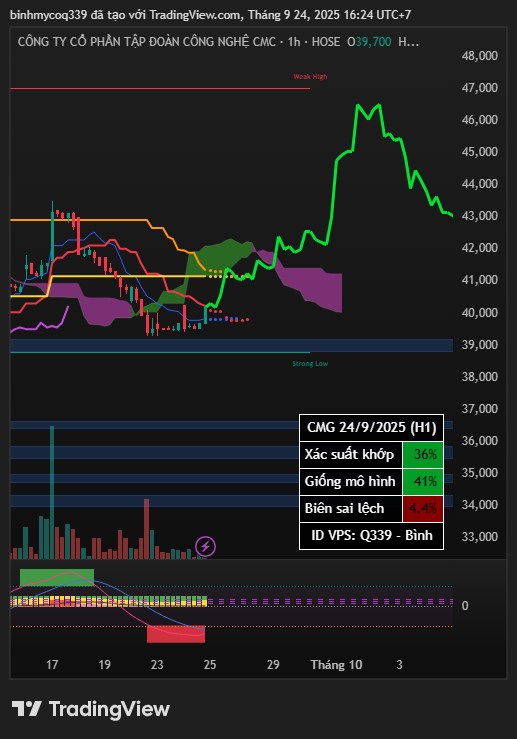
Task: Click the Weak High label
Action: [310, 76]
